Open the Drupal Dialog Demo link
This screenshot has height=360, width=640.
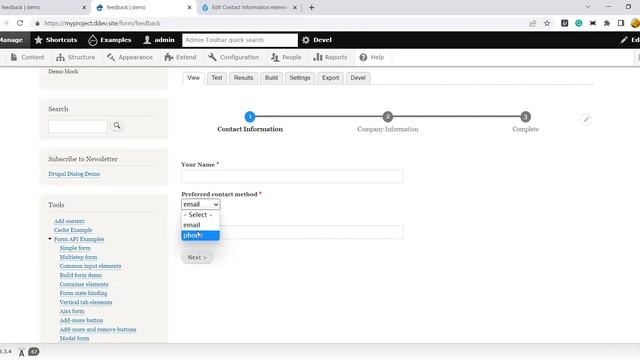click(x=74, y=174)
